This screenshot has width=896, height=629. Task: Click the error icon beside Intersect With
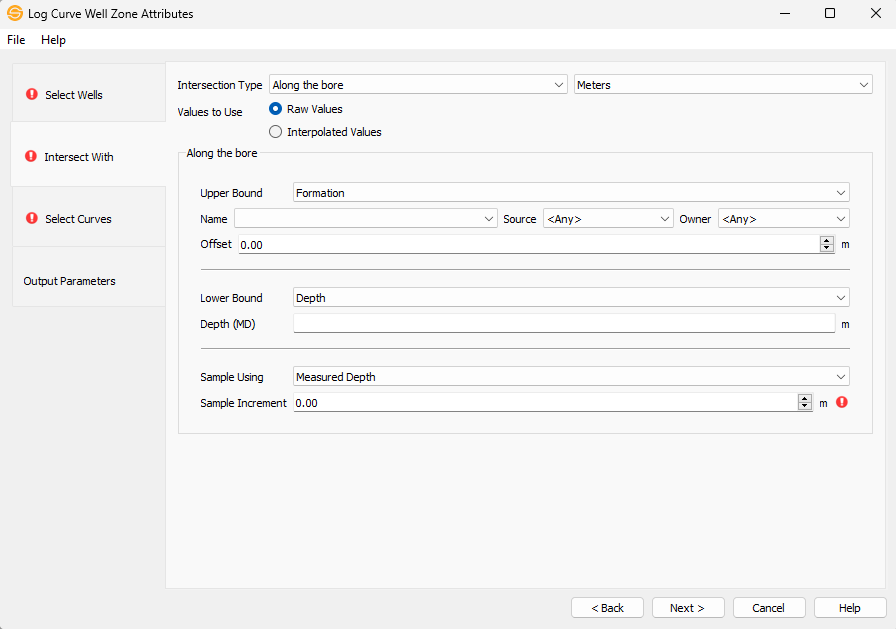tap(32, 157)
